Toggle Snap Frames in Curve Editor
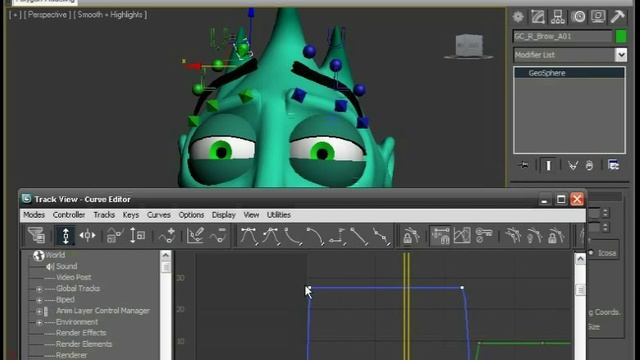The image size is (640, 360). [x=440, y=236]
